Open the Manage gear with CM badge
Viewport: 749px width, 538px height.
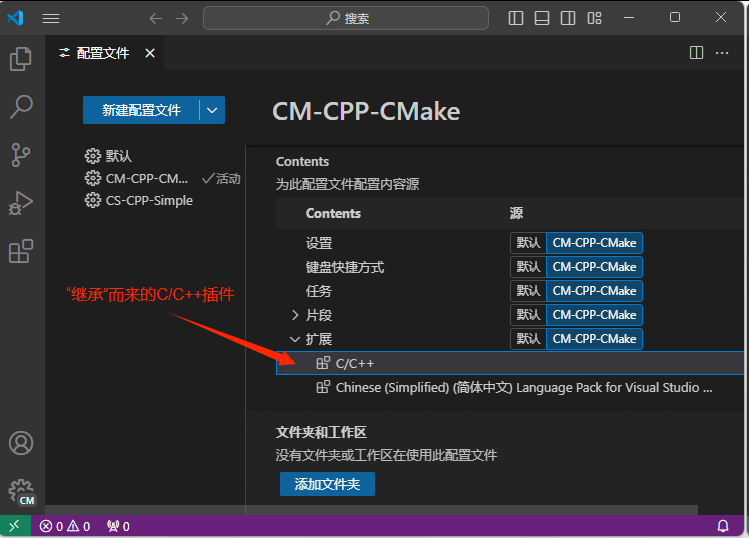(22, 492)
